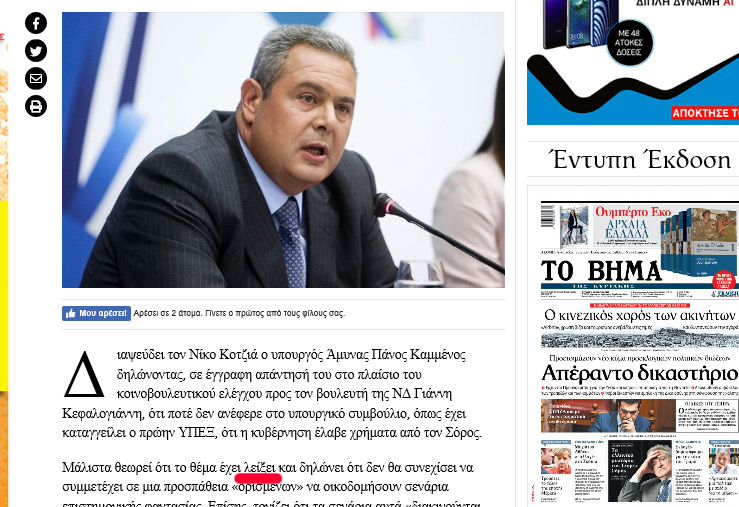Send article by email icon

pos(36,78)
